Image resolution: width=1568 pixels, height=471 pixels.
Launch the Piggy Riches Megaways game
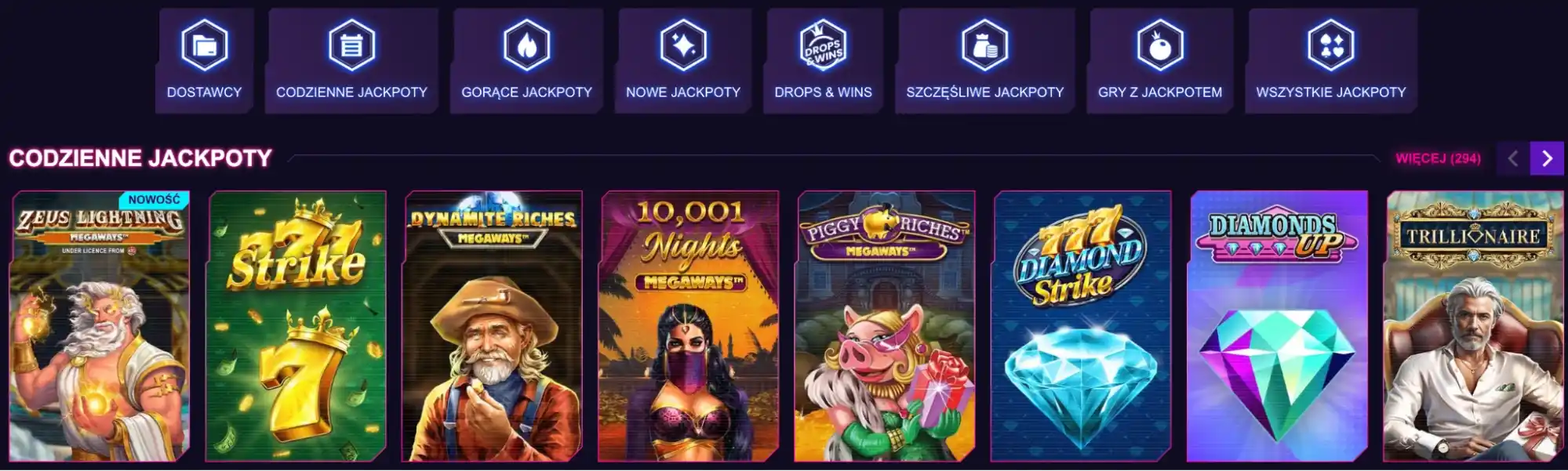(885, 326)
